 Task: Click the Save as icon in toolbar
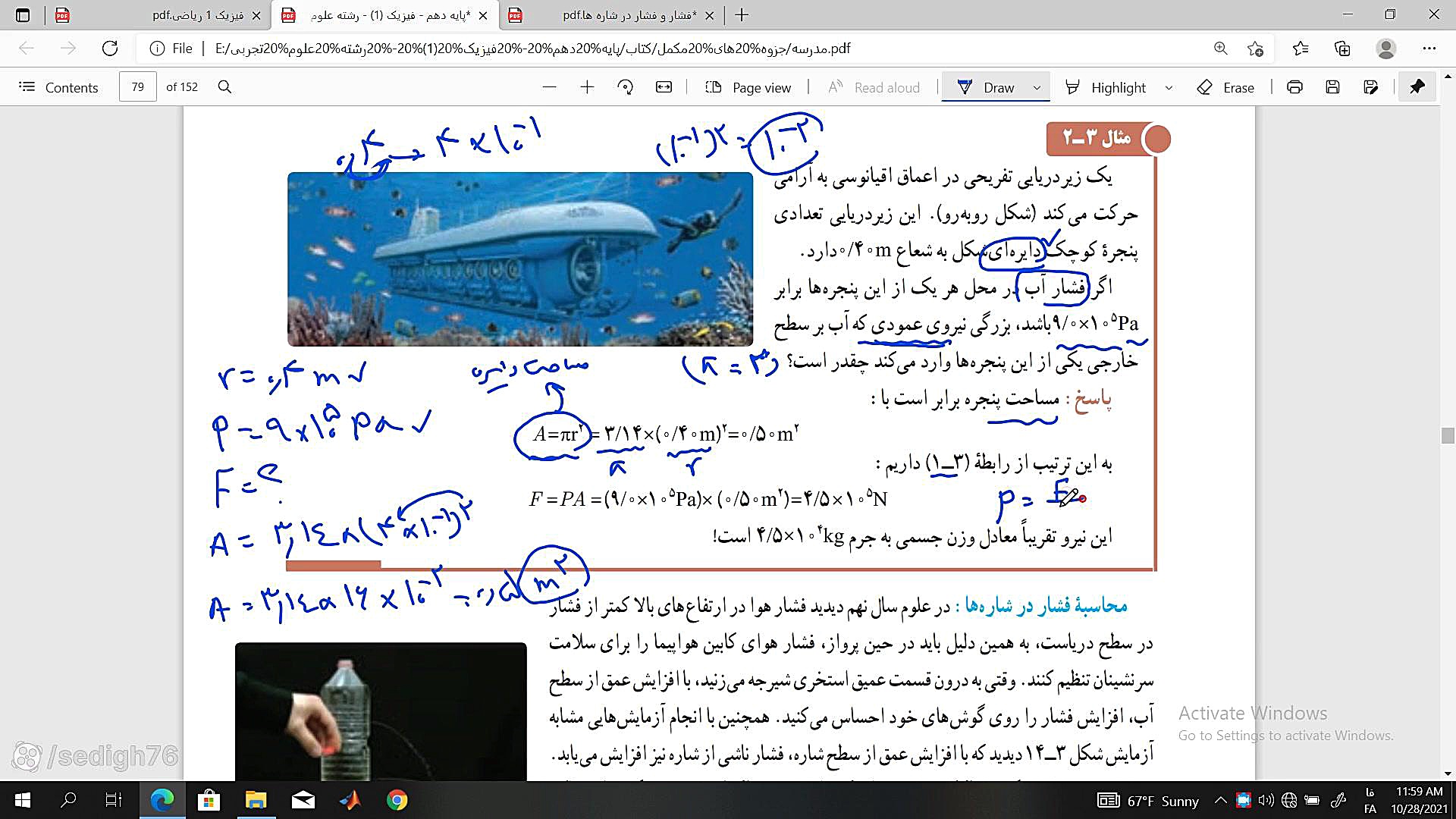[x=1370, y=87]
